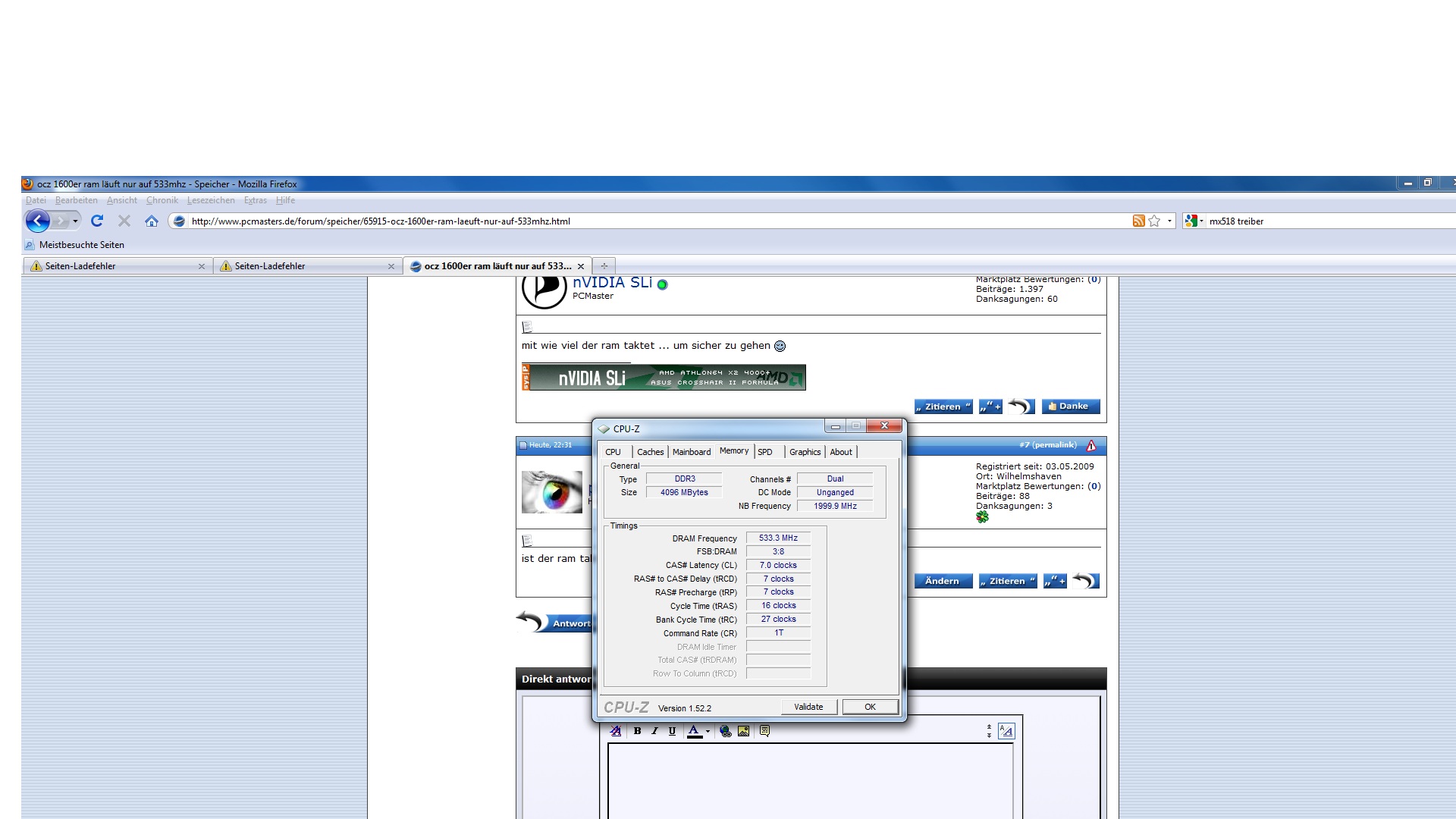1456x819 pixels.
Task: Click the Bold formatting icon in editor
Action: [x=637, y=731]
